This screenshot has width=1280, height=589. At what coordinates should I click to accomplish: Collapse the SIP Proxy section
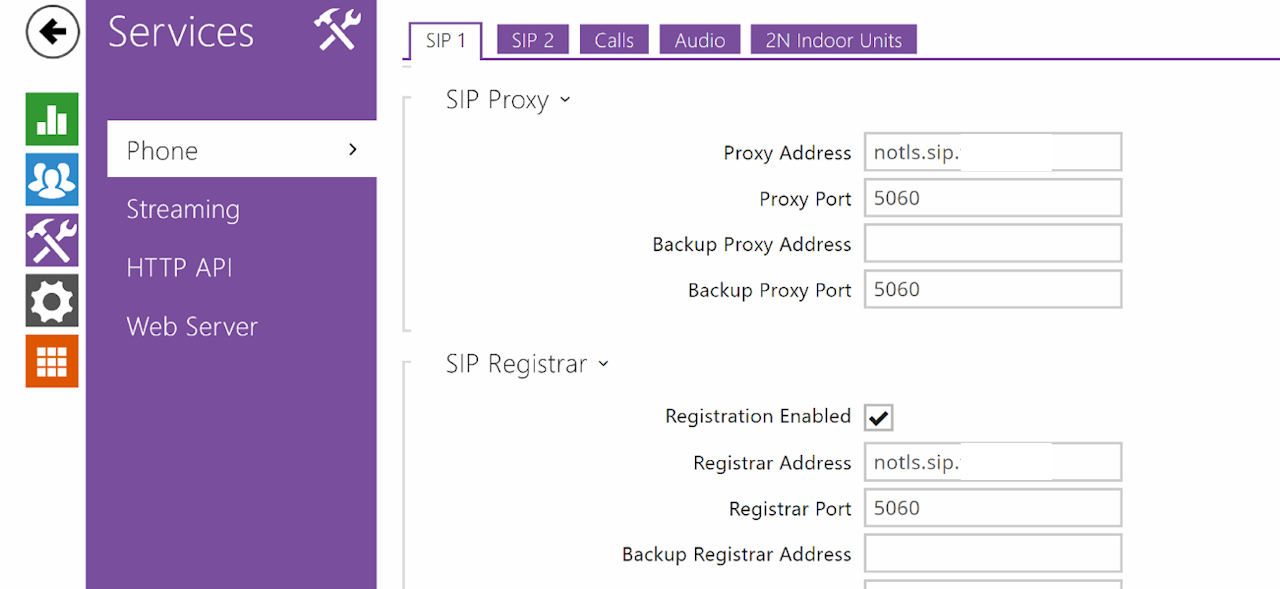[565, 100]
